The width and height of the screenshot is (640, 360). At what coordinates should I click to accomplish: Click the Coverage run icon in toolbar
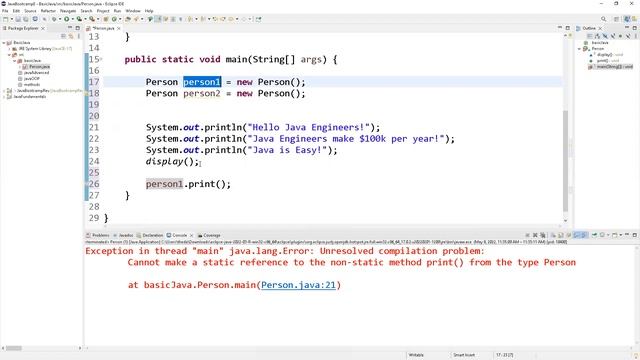79,19
